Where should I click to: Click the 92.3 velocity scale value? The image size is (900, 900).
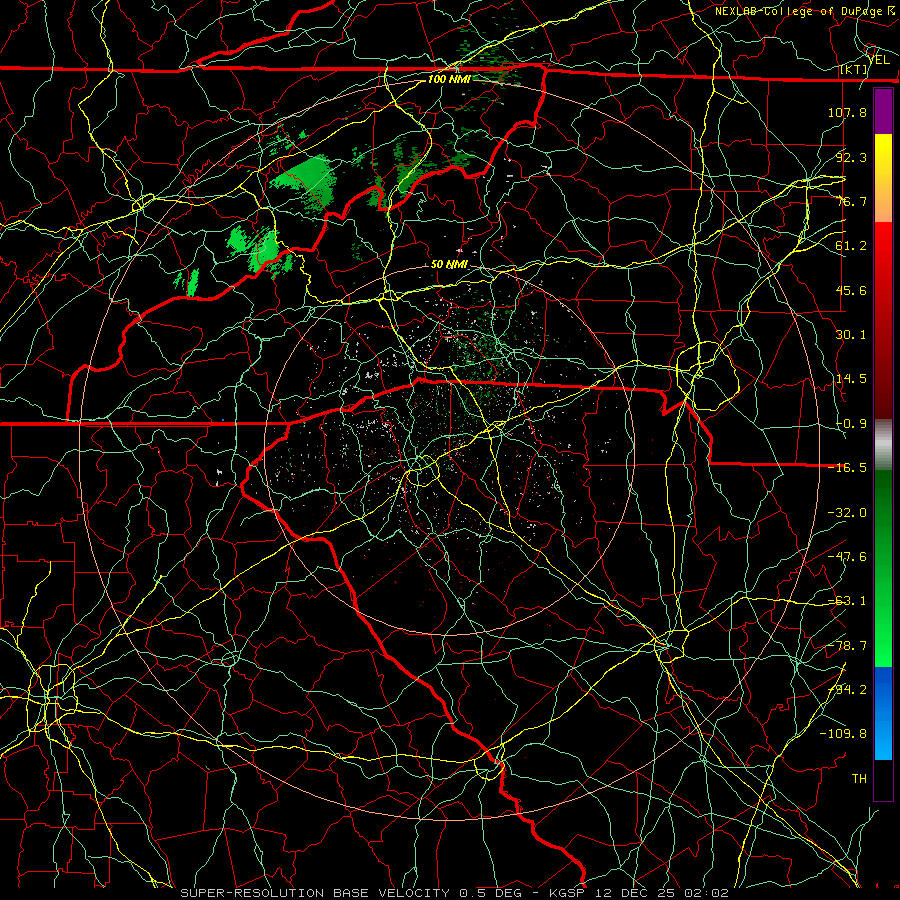(x=851, y=157)
